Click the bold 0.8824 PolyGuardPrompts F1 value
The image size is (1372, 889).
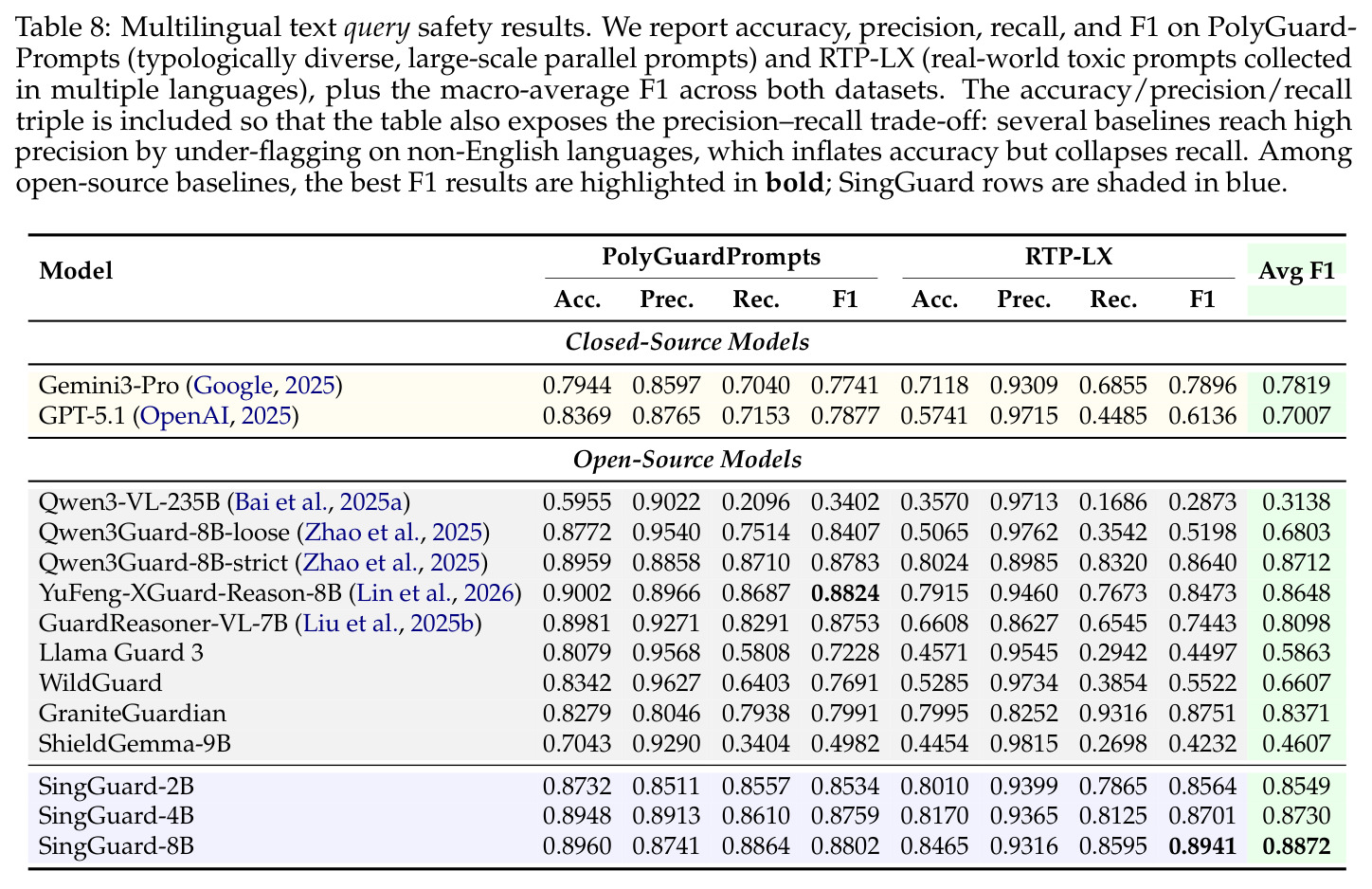point(845,593)
